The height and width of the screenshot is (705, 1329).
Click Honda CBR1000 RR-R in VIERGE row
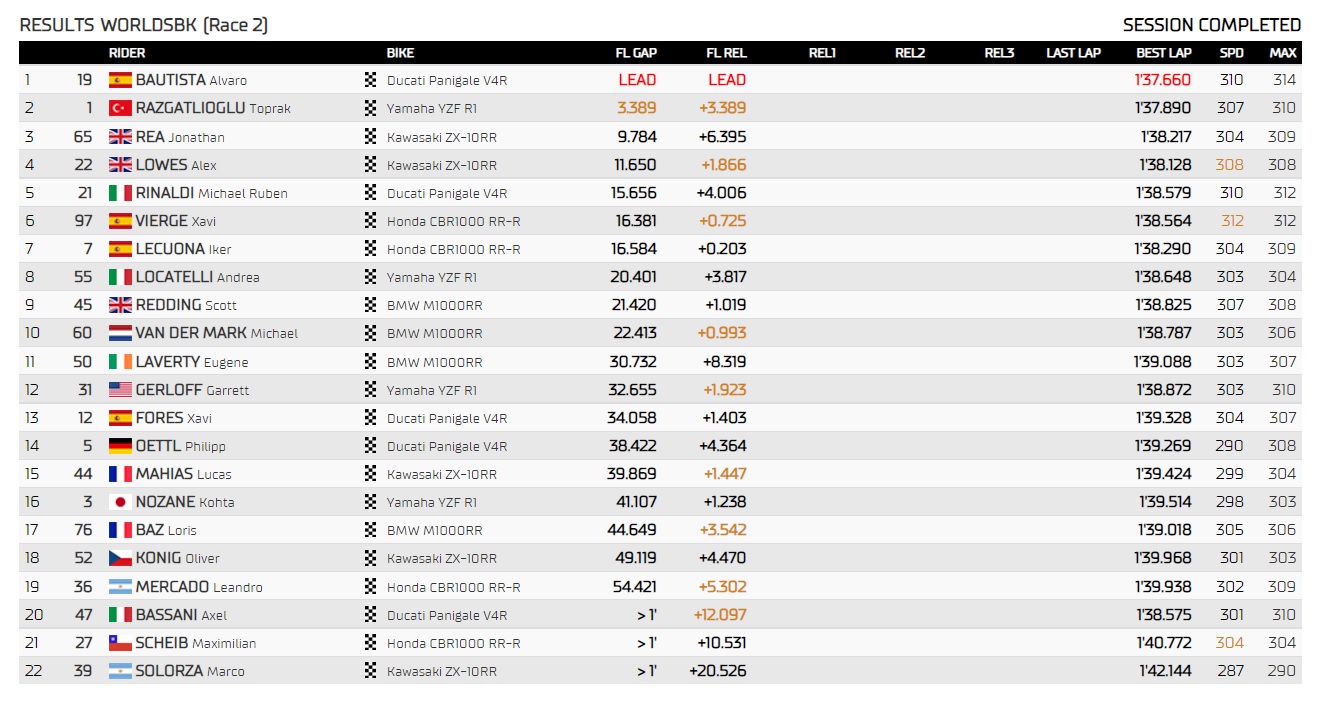[x=454, y=221]
